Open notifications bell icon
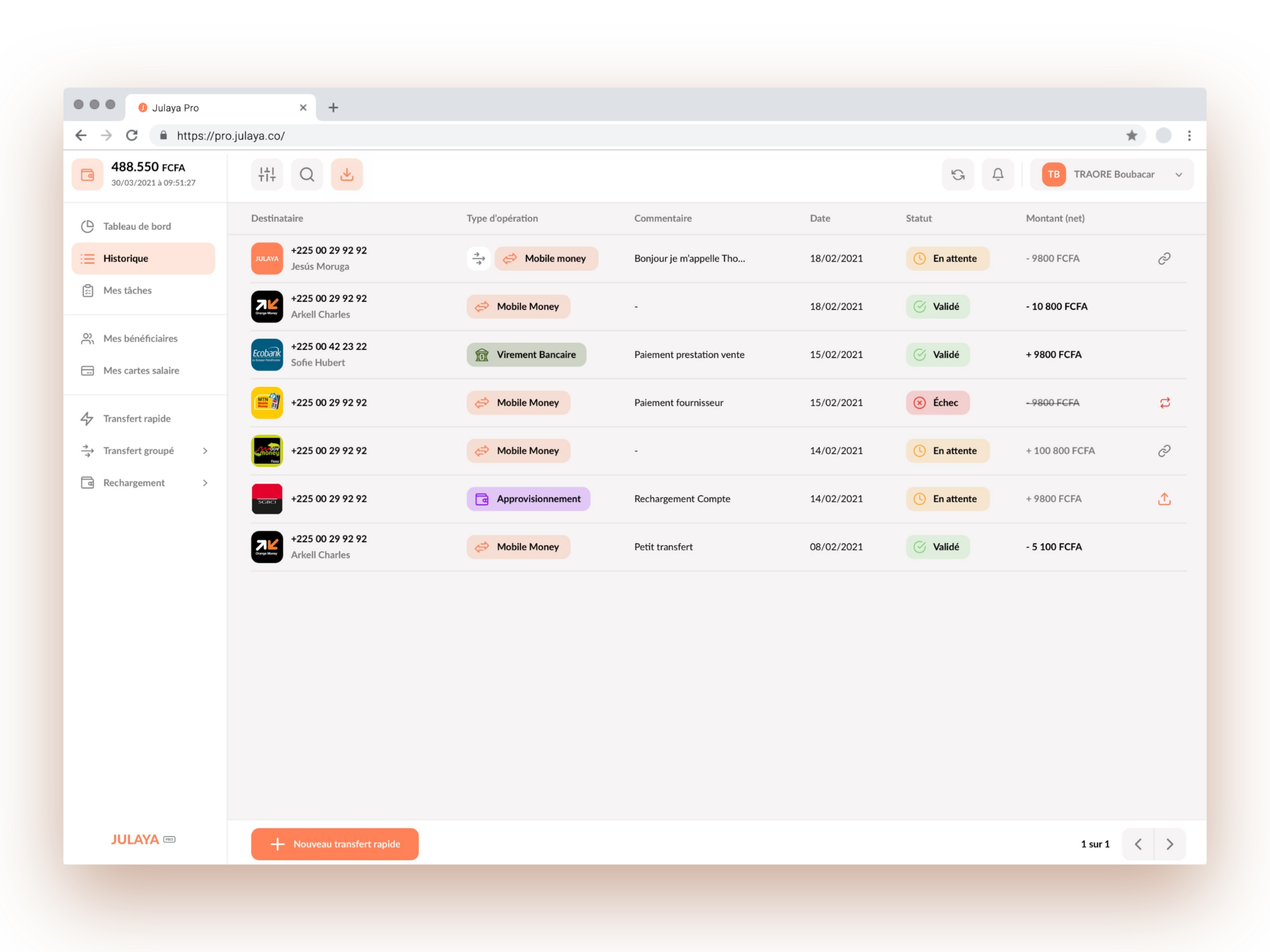This screenshot has height=952, width=1270. pos(998,175)
